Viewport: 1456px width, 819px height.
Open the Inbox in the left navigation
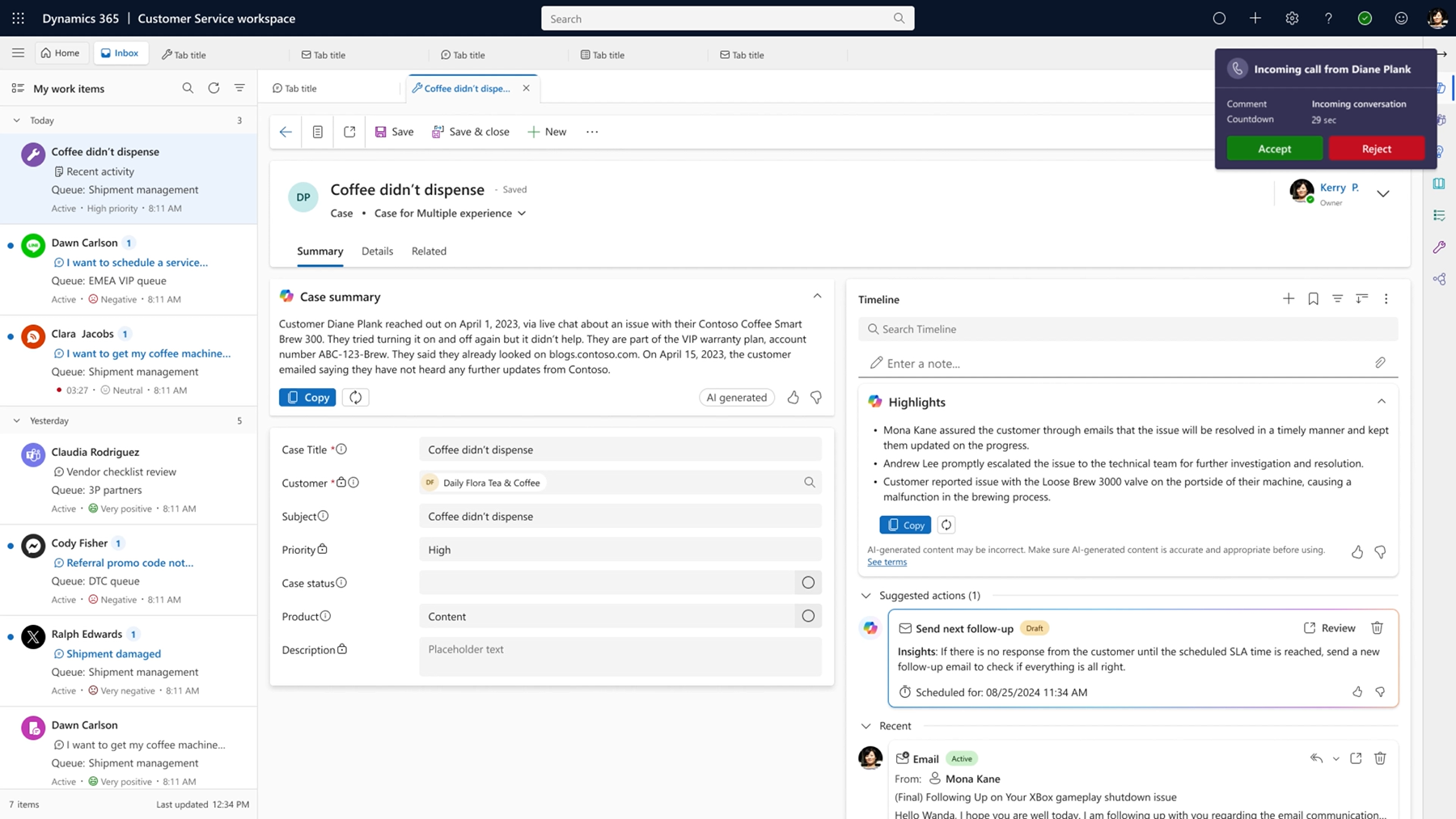coord(121,53)
